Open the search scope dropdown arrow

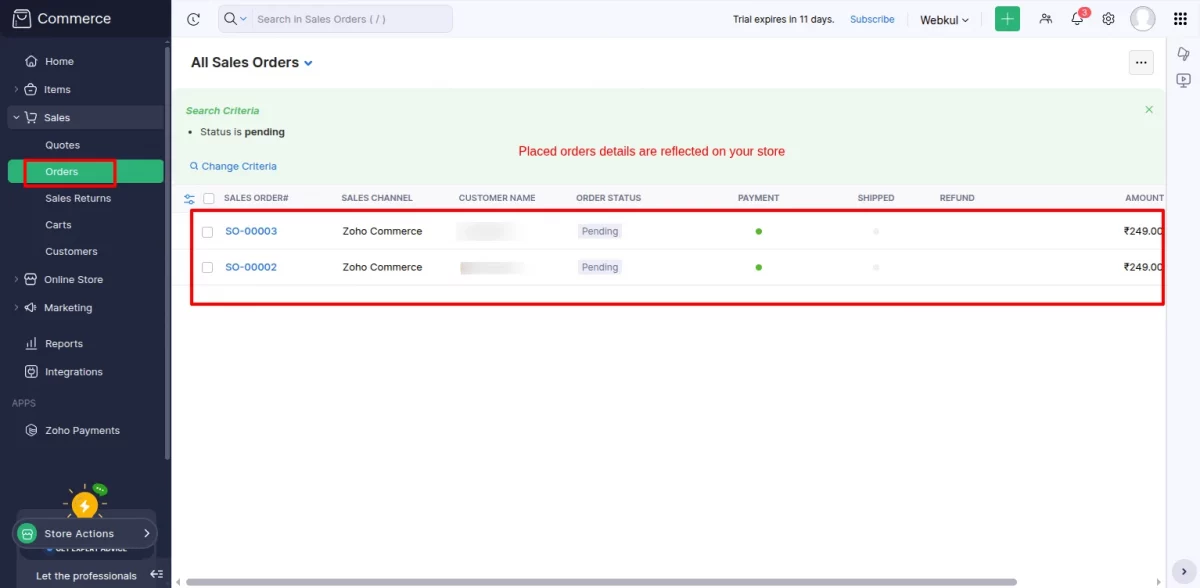tap(243, 19)
